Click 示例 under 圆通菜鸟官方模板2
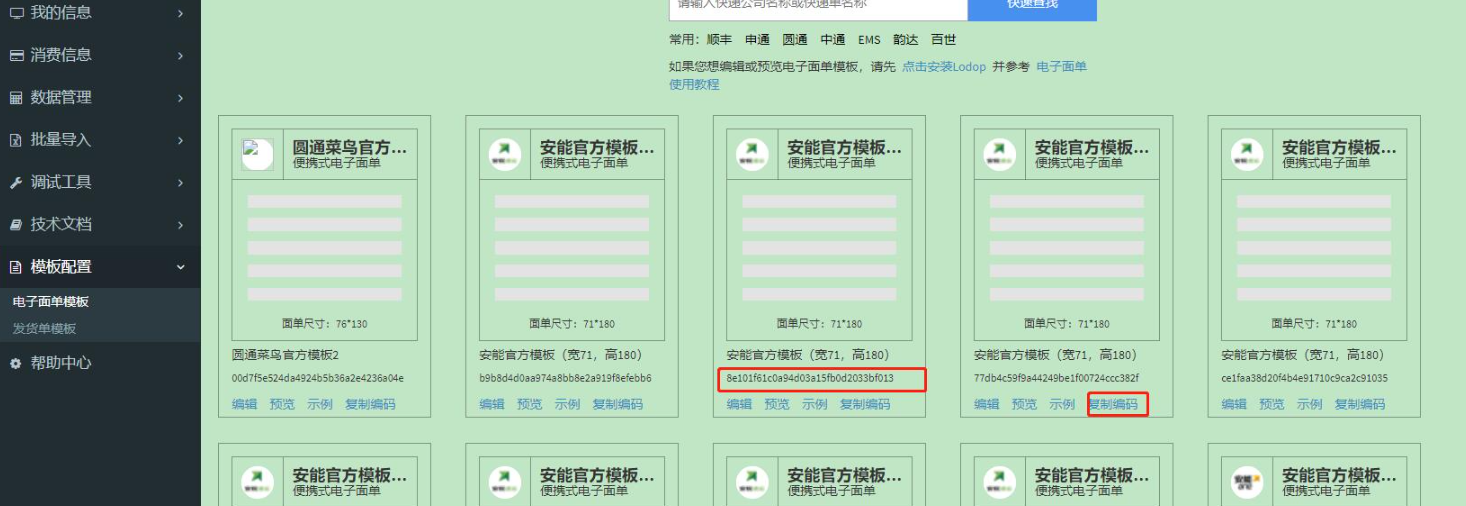 click(x=320, y=405)
